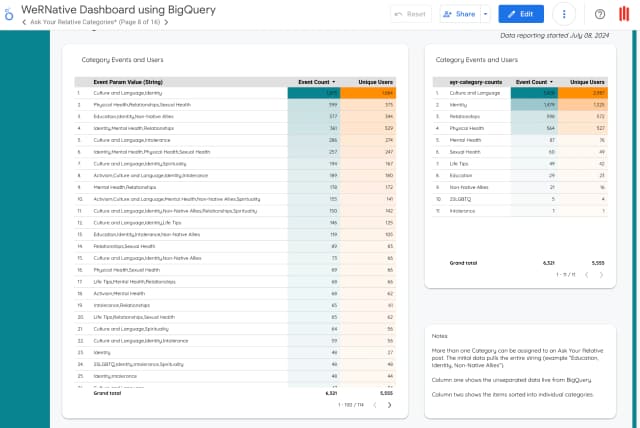Open the page selector 'Ask Your Relative Categories'
The image size is (640, 428).
click(x=95, y=22)
